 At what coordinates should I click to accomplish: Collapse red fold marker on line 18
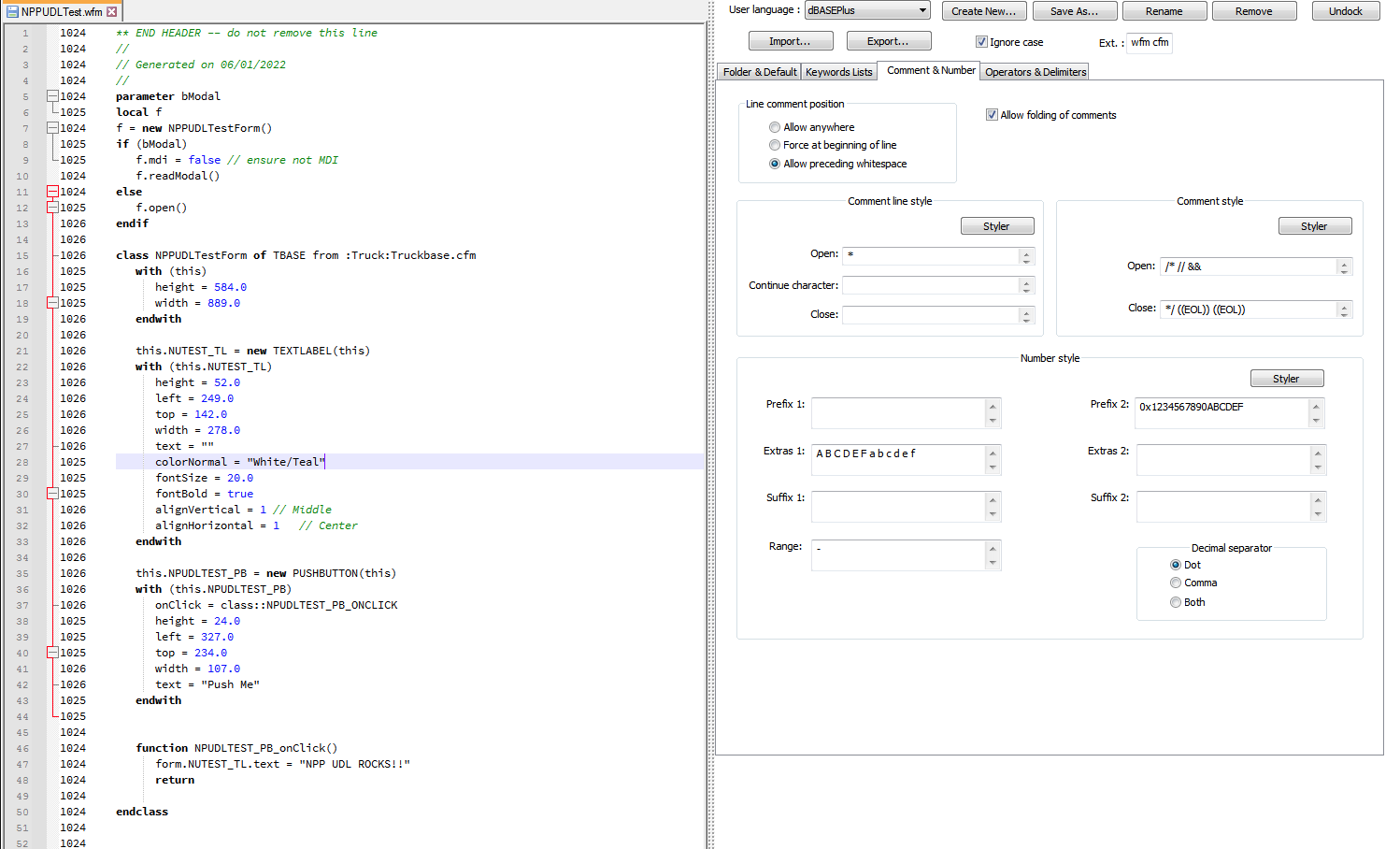click(53, 303)
